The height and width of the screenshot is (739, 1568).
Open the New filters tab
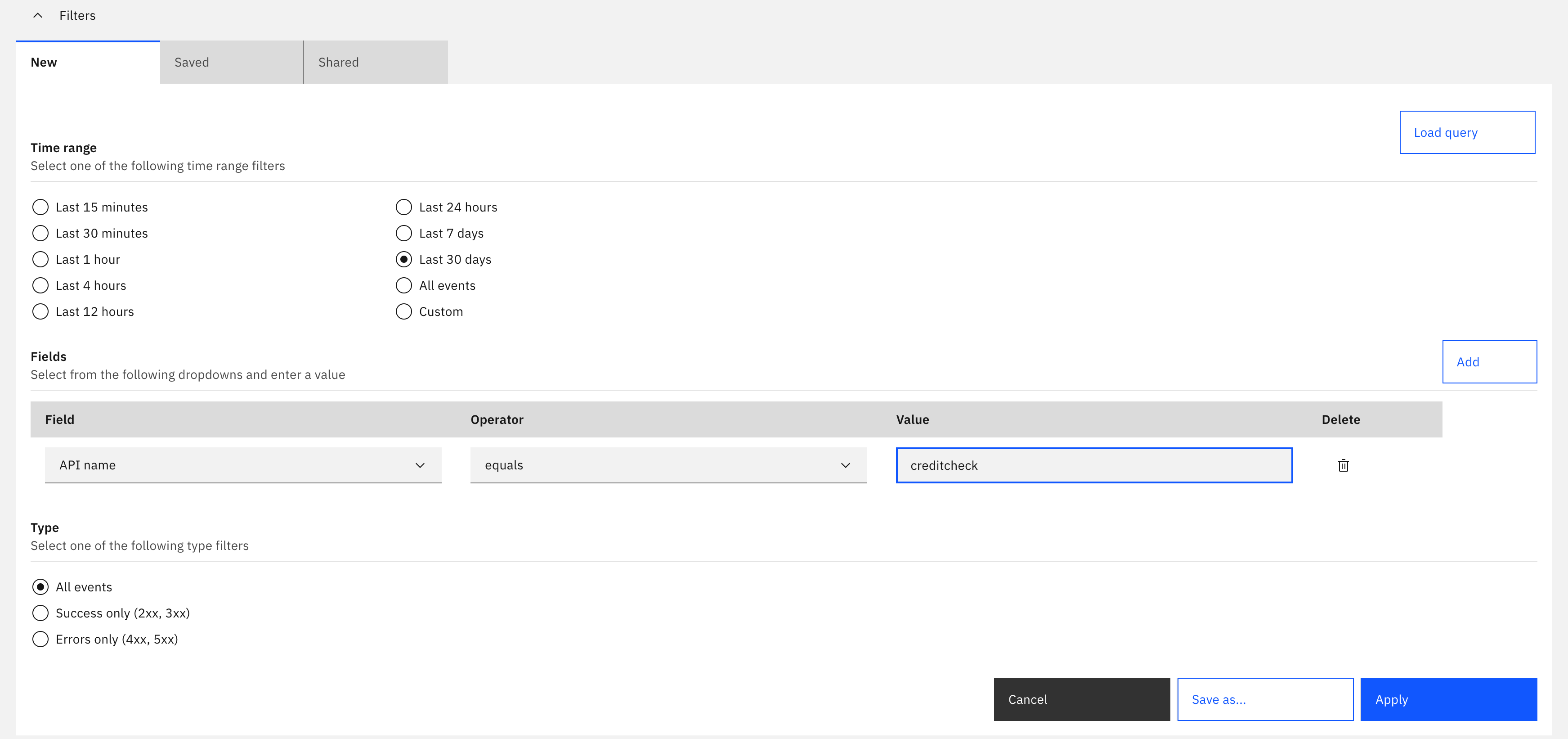88,62
